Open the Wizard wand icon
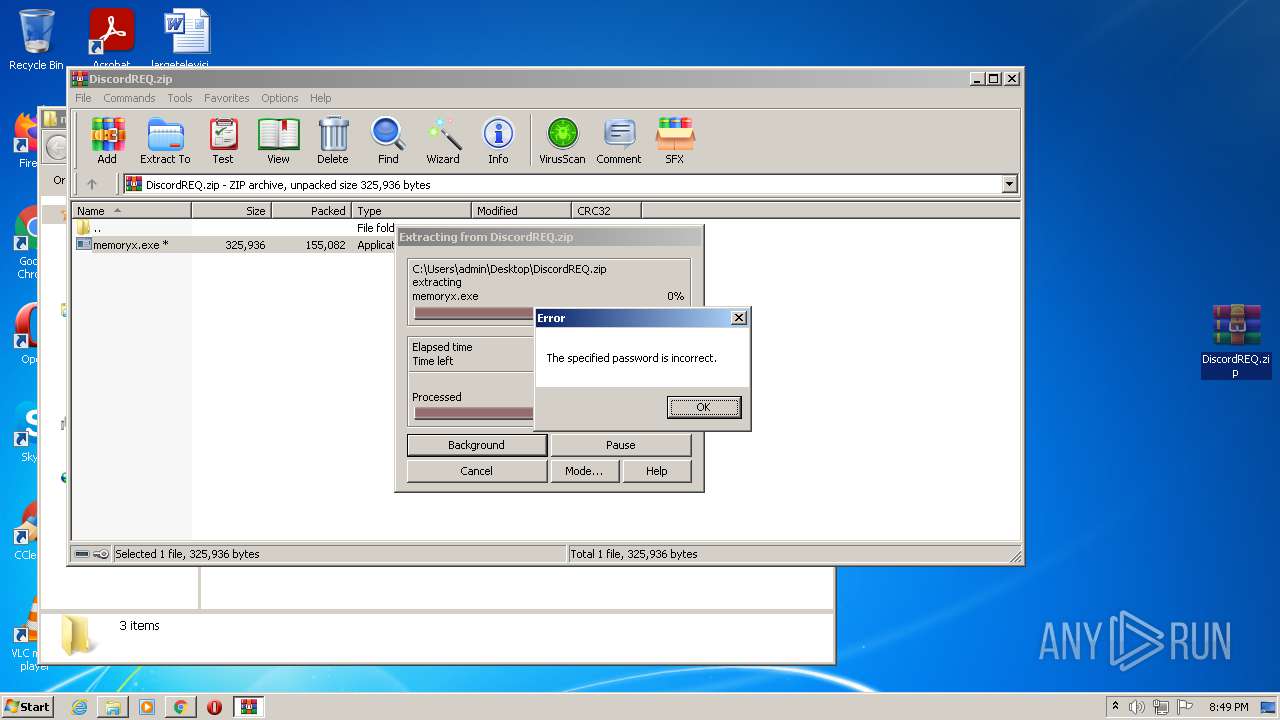The height and width of the screenshot is (720, 1280). [443, 141]
